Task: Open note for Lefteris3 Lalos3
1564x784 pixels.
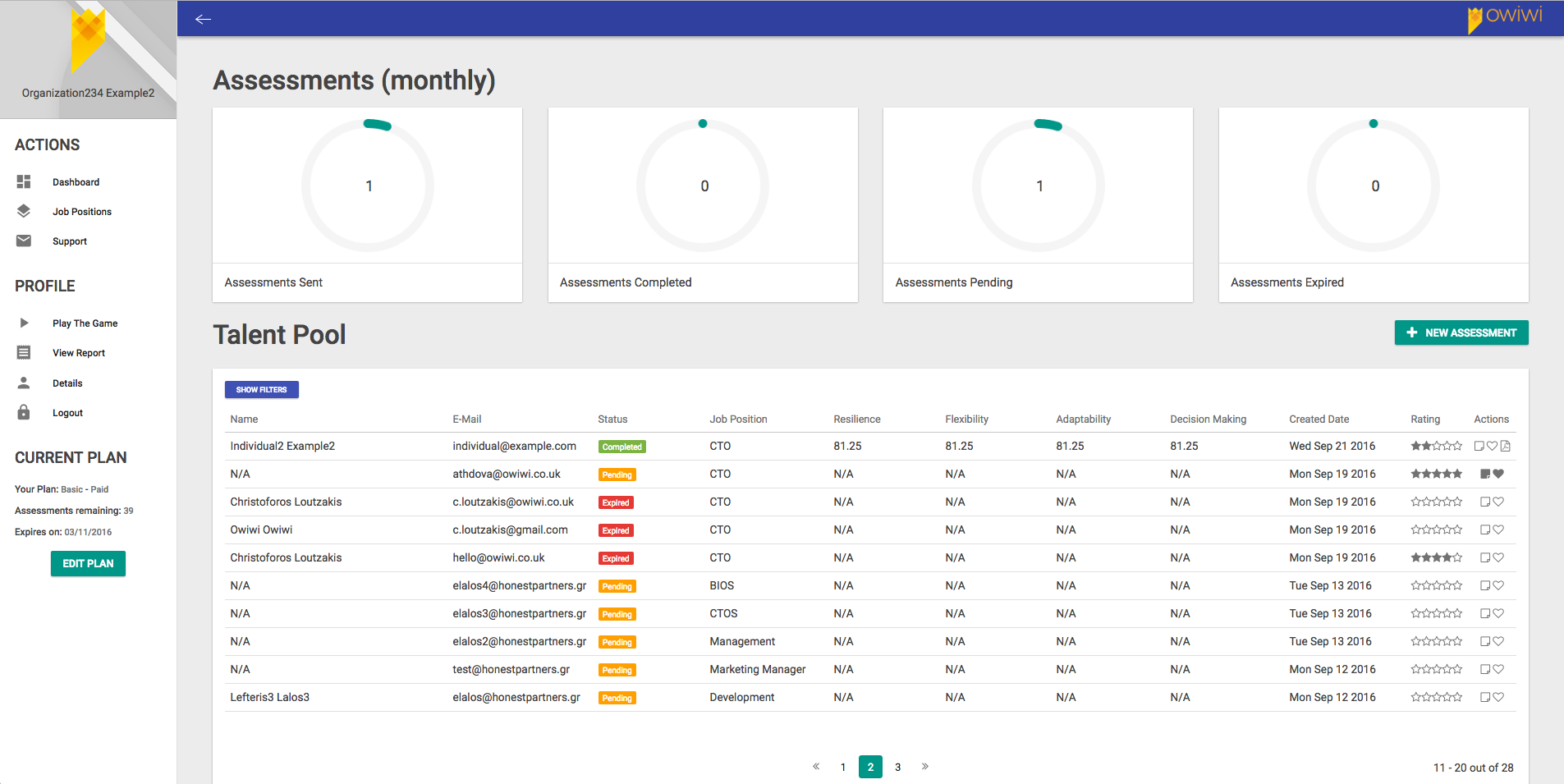Action: [x=1485, y=697]
